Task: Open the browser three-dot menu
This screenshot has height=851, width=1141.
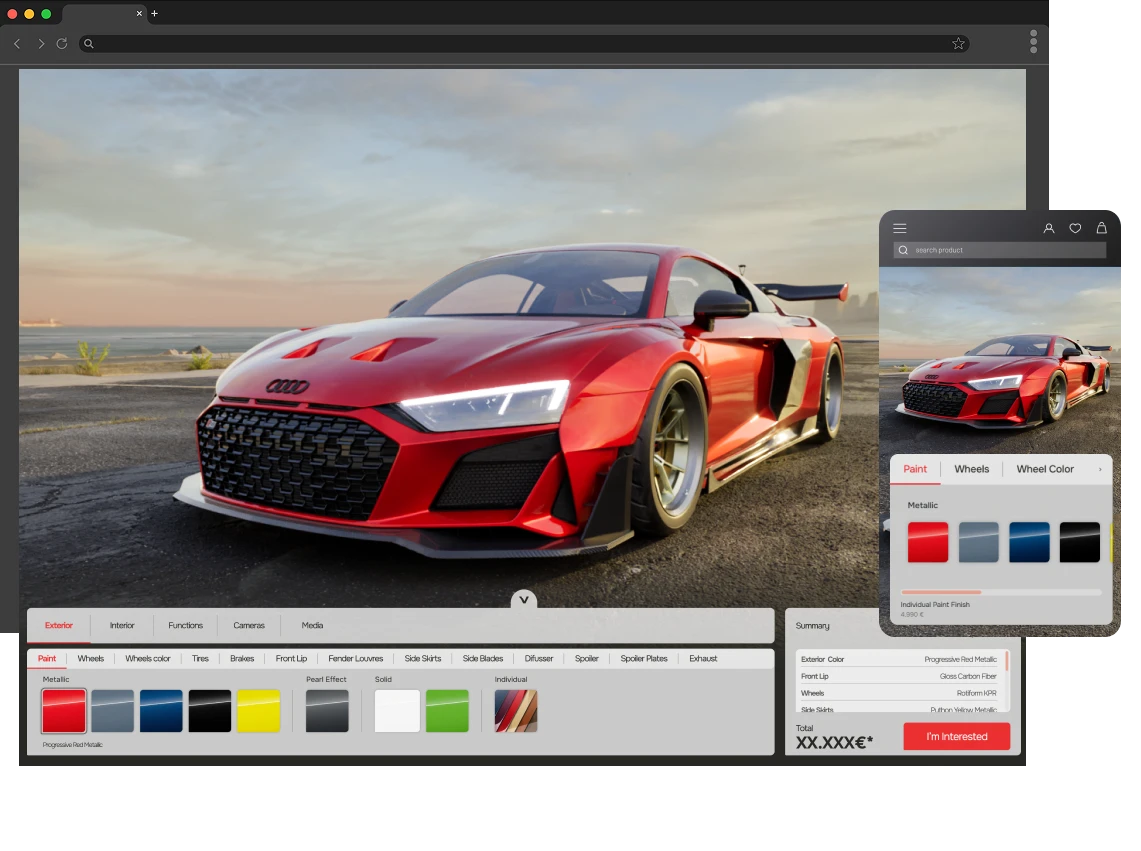Action: (x=1033, y=42)
